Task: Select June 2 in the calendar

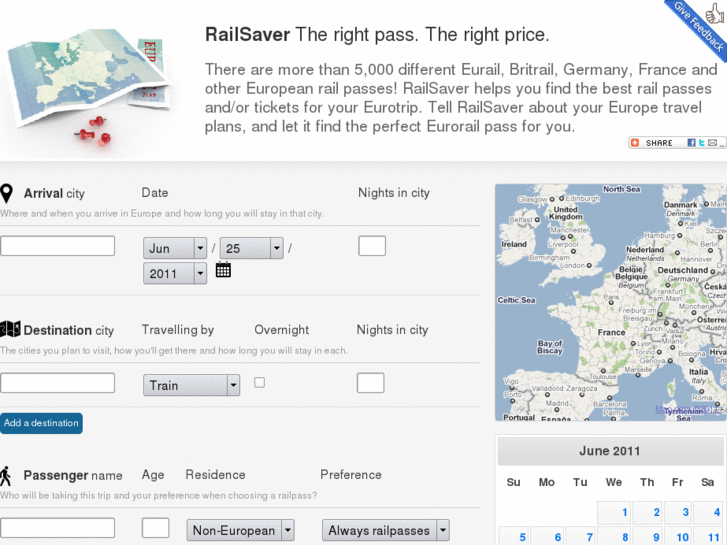Action: click(x=647, y=513)
